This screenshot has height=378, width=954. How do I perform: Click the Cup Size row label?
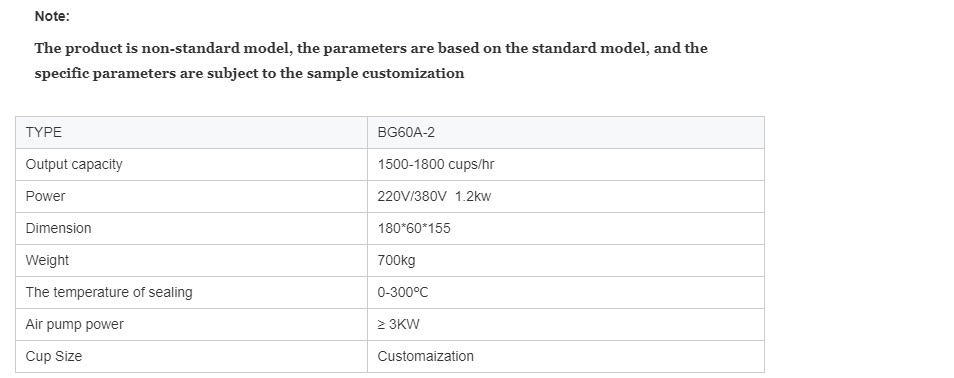[x=54, y=356]
